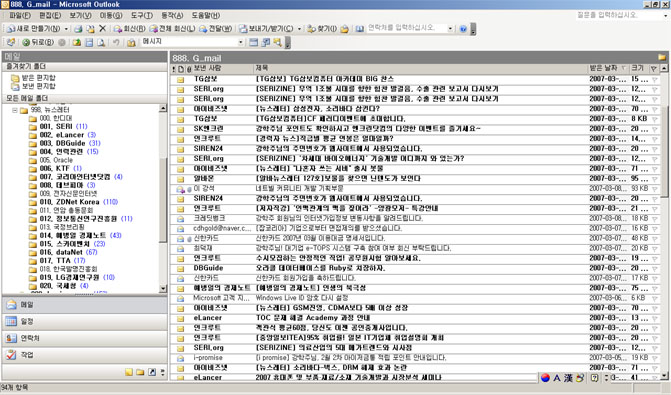Click the Shortcuts icon in navigation pane
Viewport: 671px width, 395px height.
[x=152, y=372]
